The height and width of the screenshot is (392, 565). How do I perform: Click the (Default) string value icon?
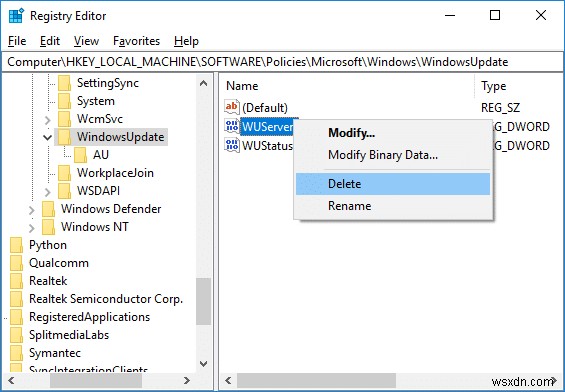tap(232, 107)
